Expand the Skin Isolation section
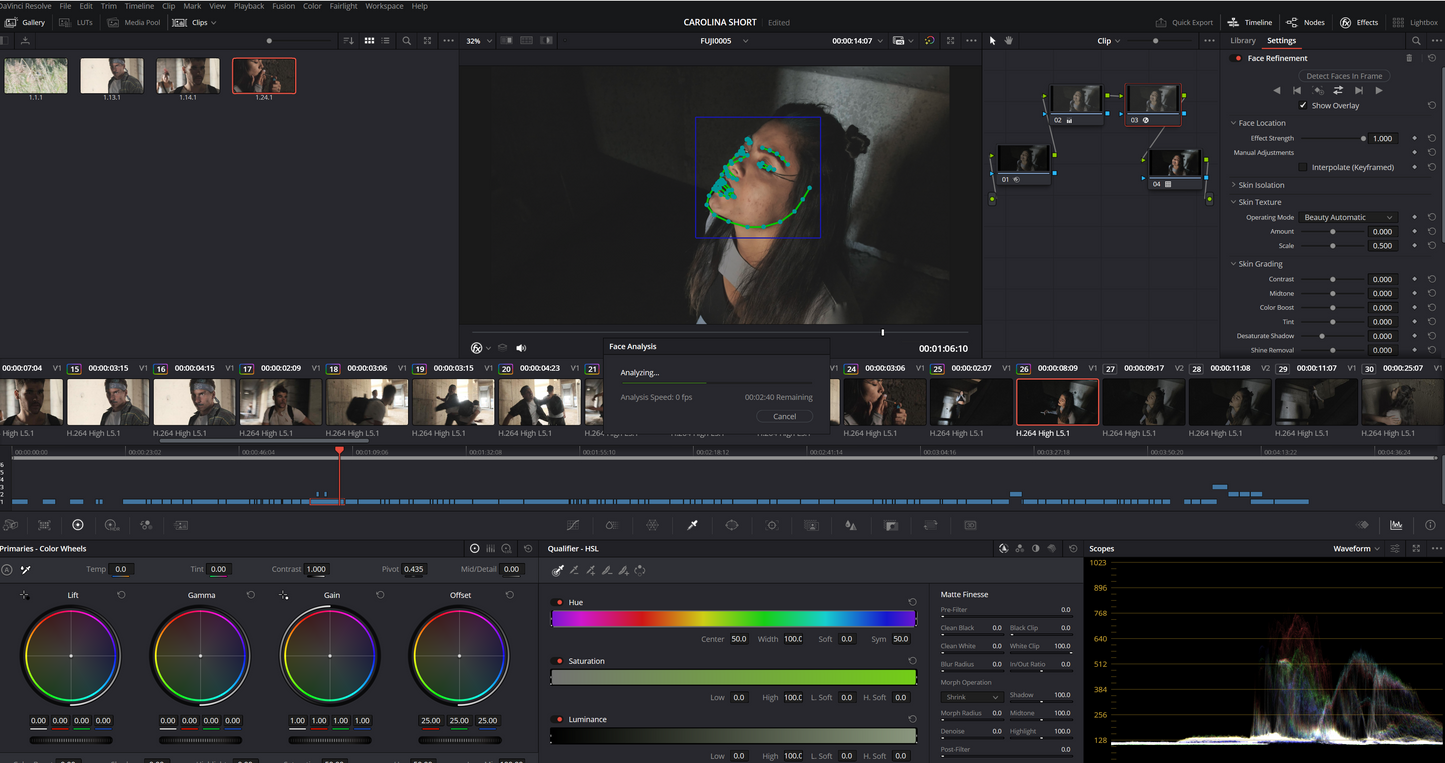The image size is (1445, 763). click(1233, 185)
